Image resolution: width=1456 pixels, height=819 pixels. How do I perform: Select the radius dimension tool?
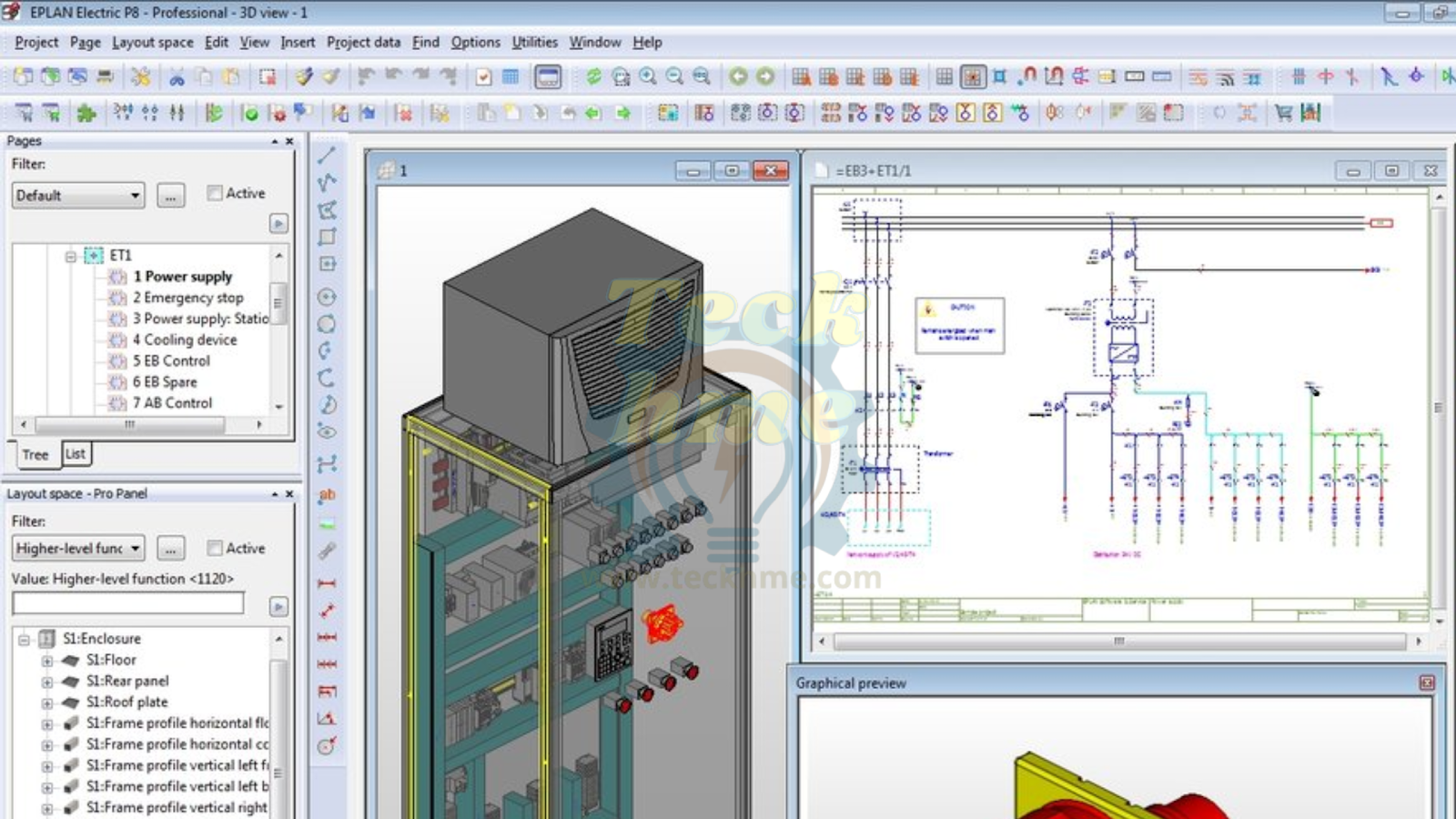[327, 746]
